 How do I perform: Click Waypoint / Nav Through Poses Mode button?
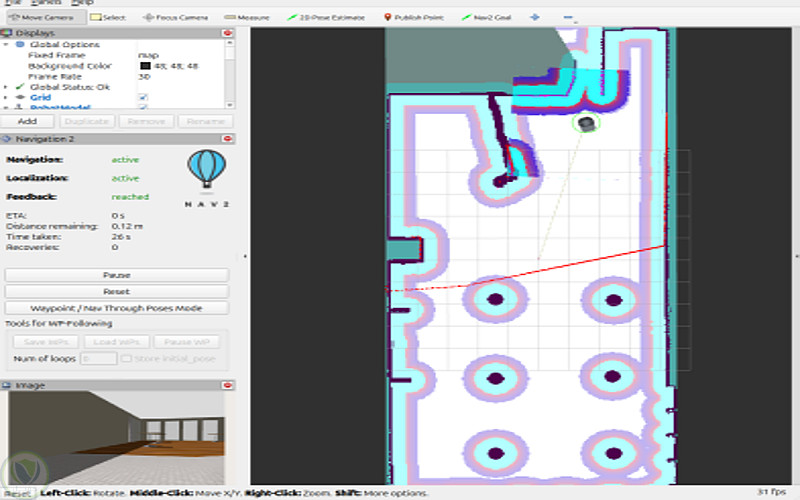(116, 308)
